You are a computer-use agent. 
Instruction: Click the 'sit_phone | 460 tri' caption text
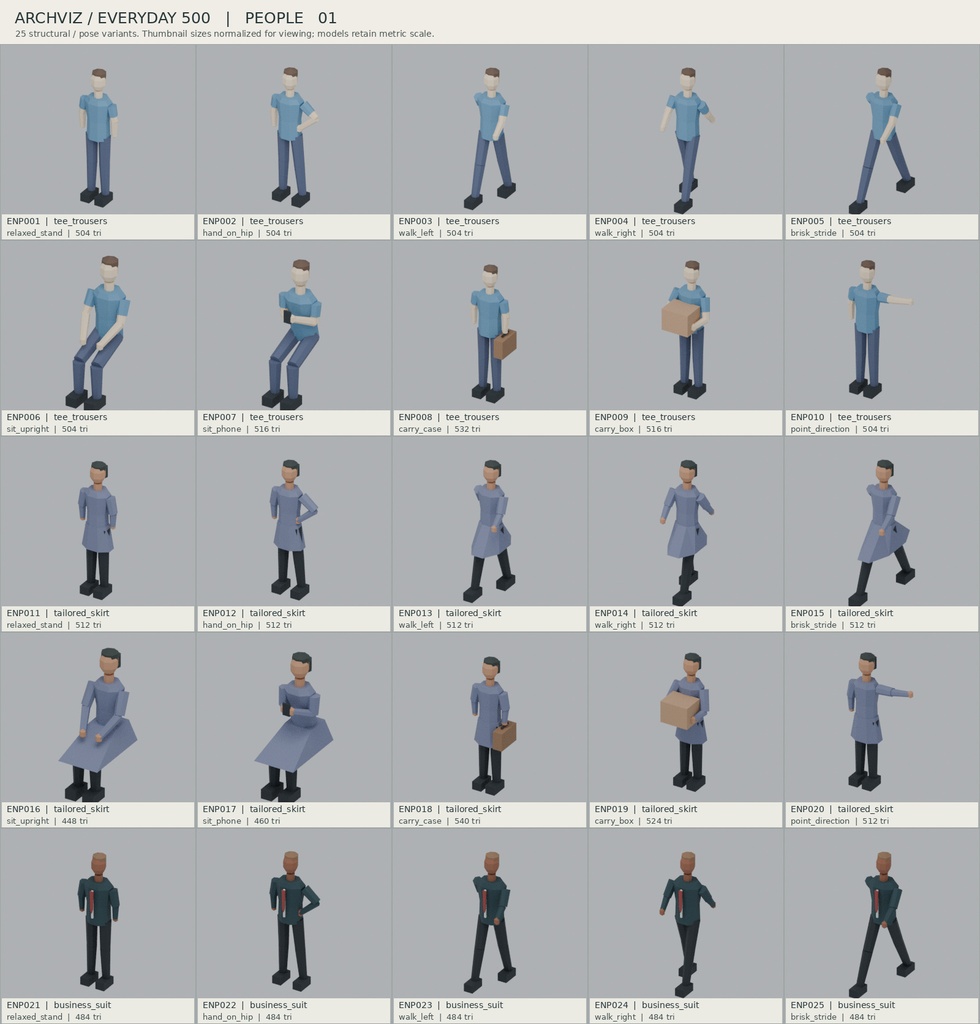pos(241,821)
